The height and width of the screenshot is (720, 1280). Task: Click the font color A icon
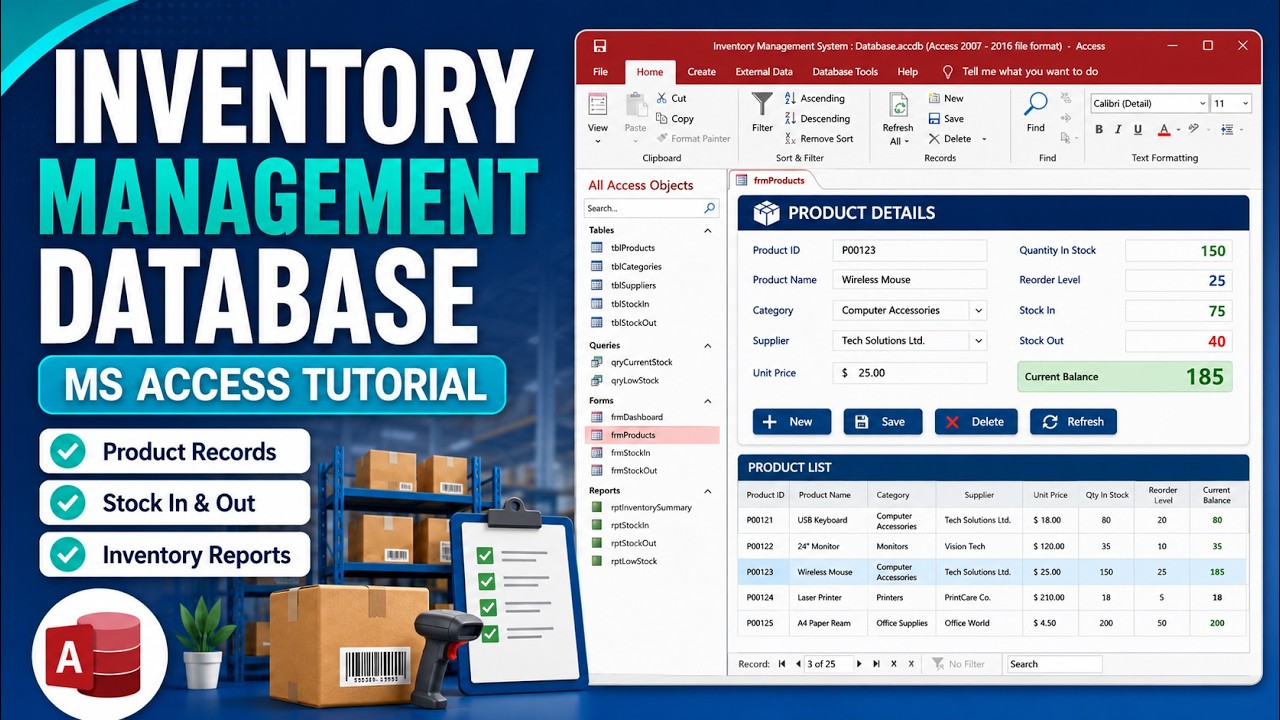click(x=1164, y=129)
